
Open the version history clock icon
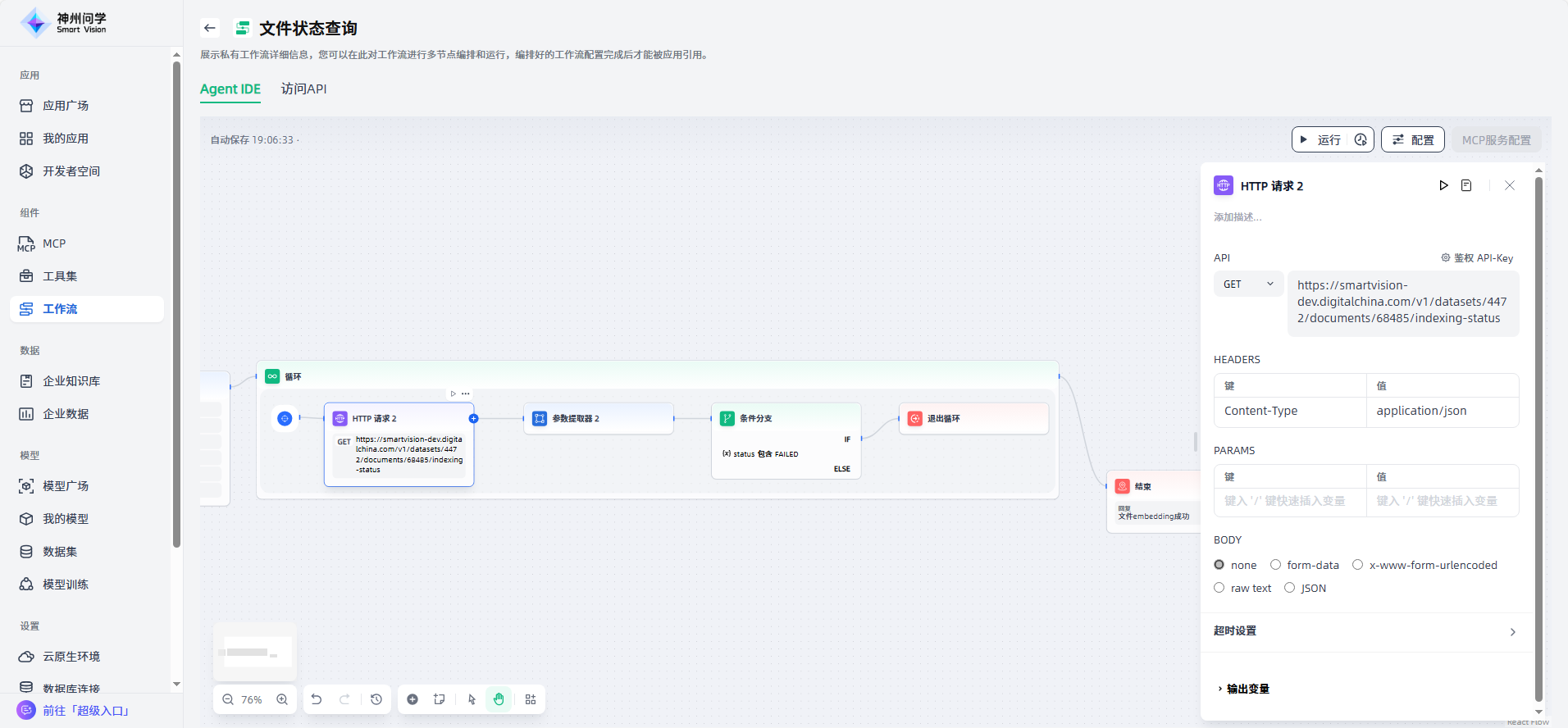376,699
